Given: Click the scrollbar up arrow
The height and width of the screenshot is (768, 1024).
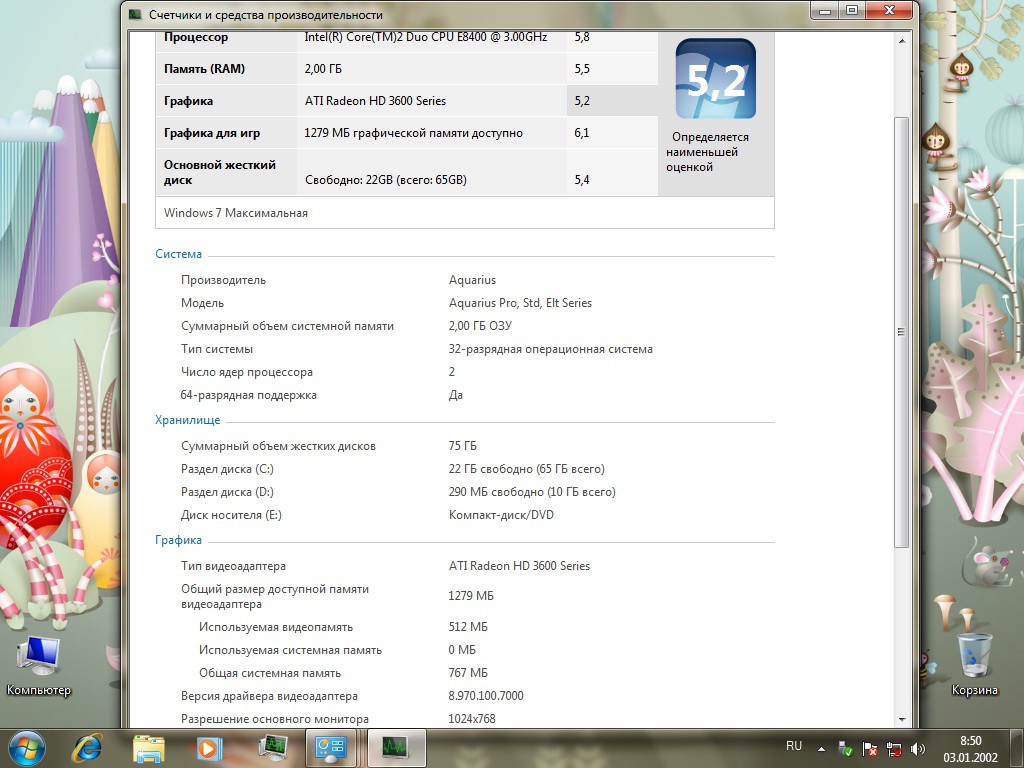Looking at the screenshot, I should 902,40.
